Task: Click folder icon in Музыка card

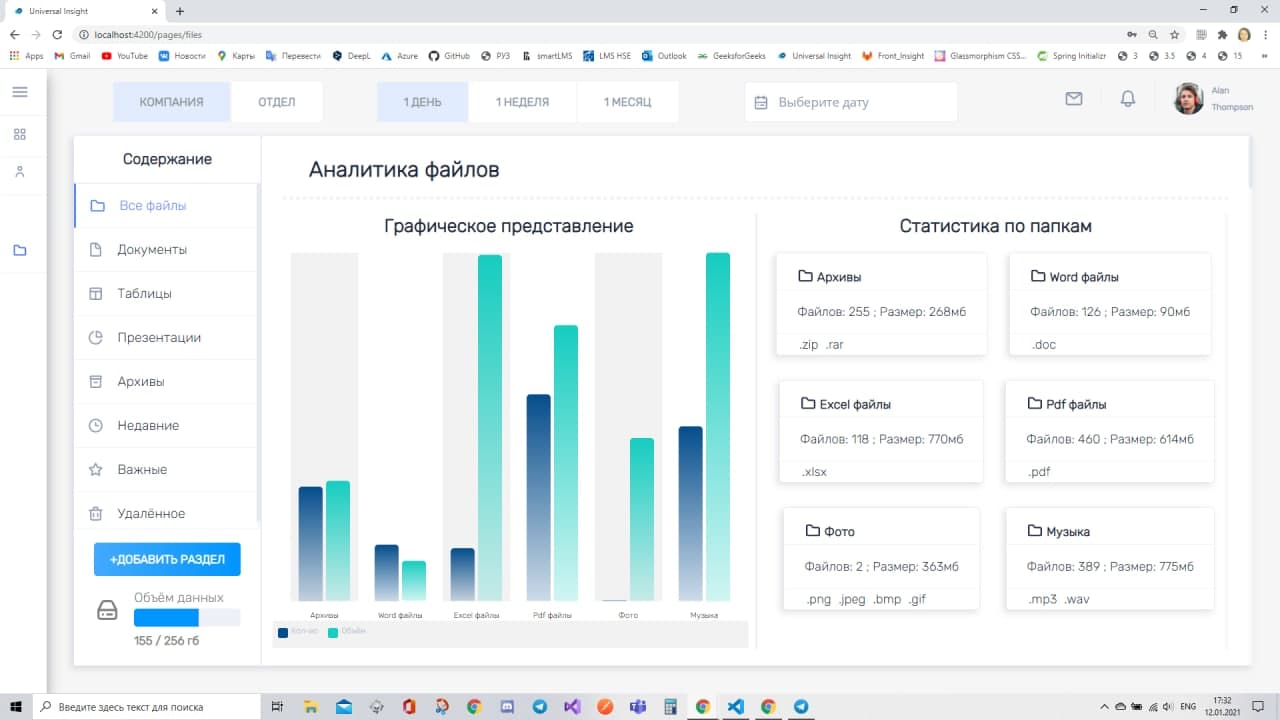Action: click(x=1035, y=531)
